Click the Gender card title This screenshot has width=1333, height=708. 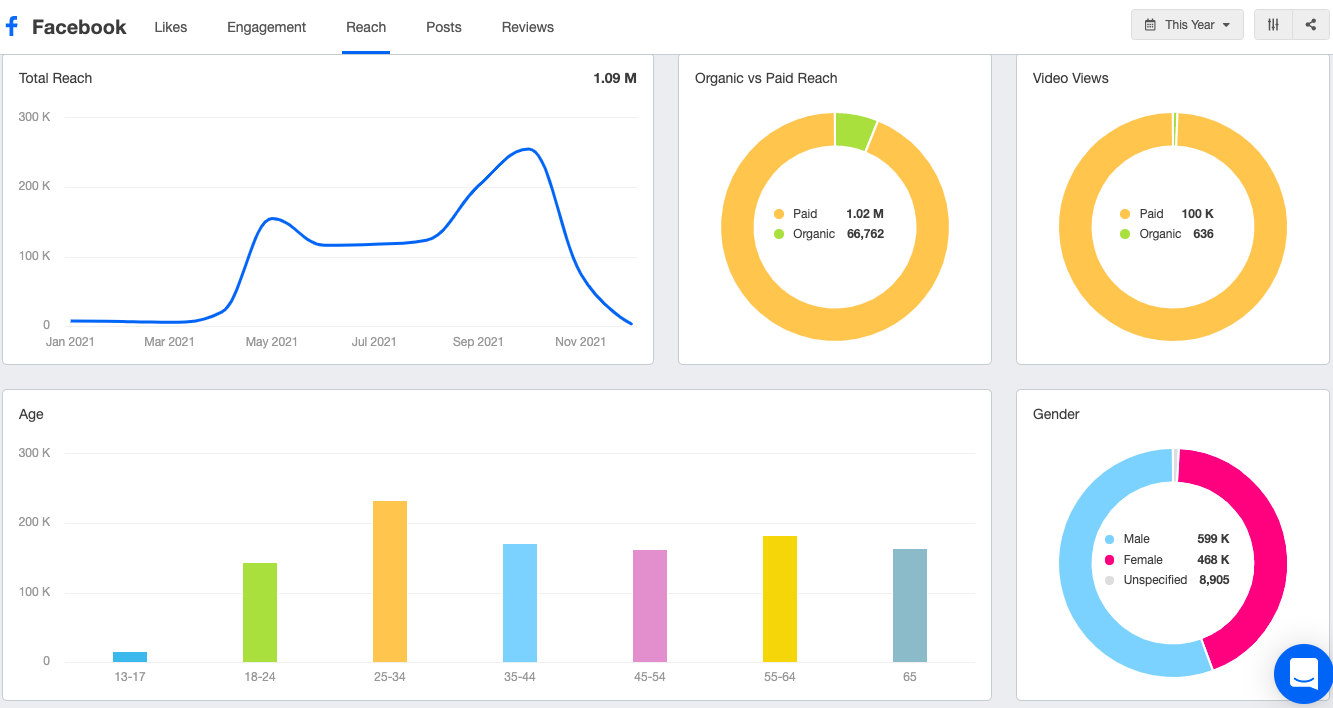(x=1056, y=414)
